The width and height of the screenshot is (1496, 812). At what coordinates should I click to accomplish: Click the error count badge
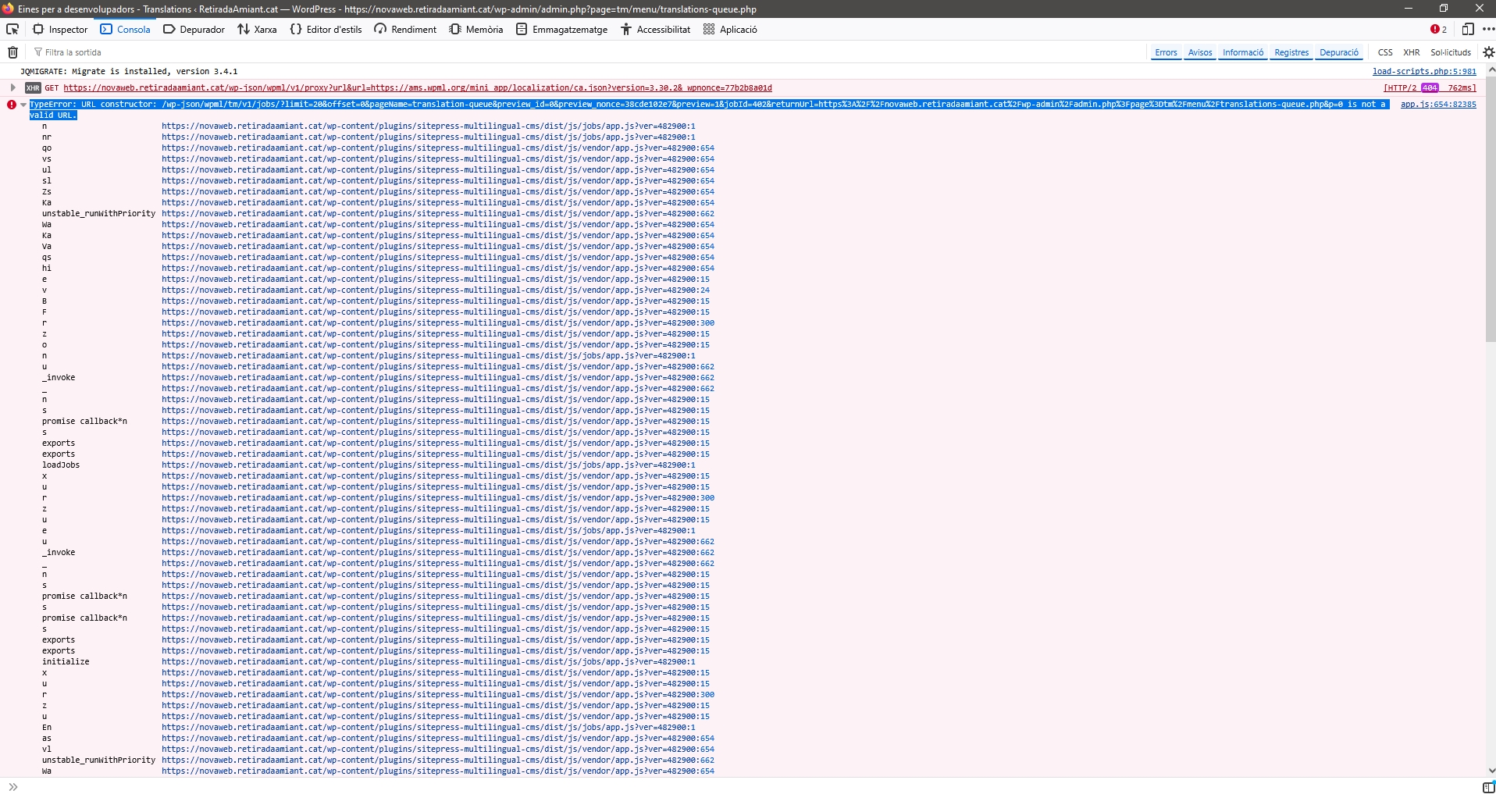(1438, 30)
